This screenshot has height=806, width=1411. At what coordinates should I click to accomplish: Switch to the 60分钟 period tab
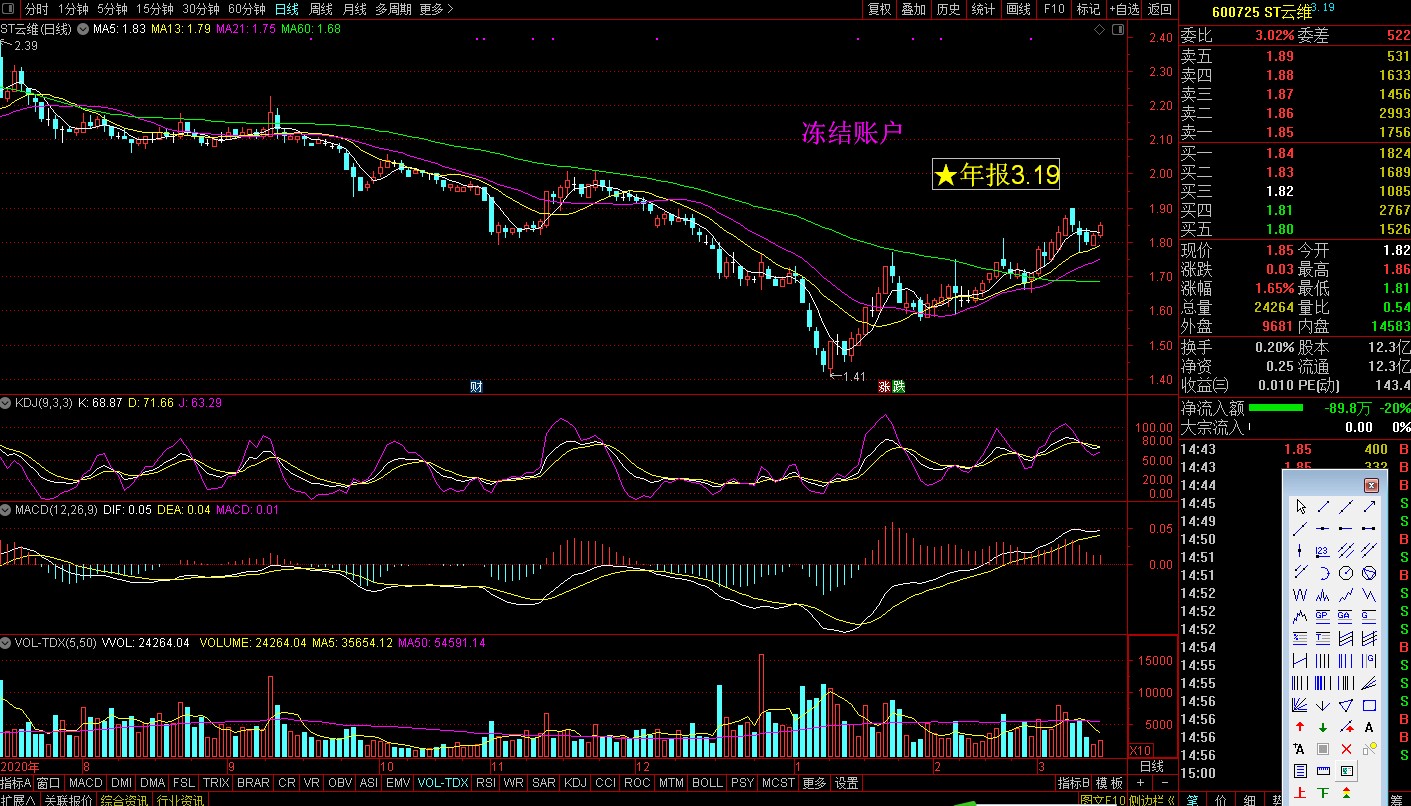[x=246, y=9]
